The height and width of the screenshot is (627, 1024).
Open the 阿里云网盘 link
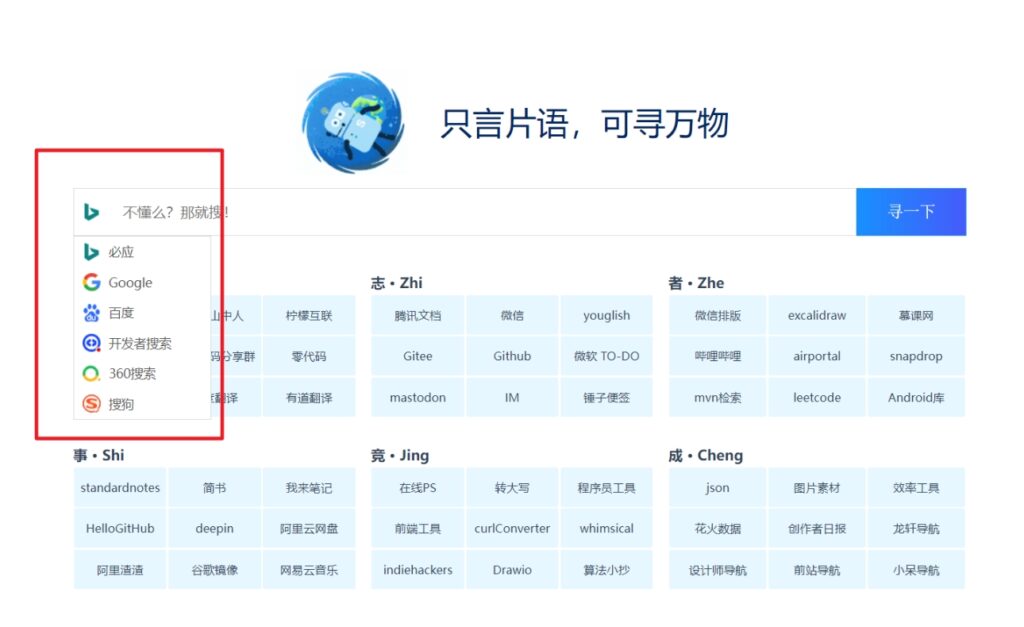(x=309, y=528)
